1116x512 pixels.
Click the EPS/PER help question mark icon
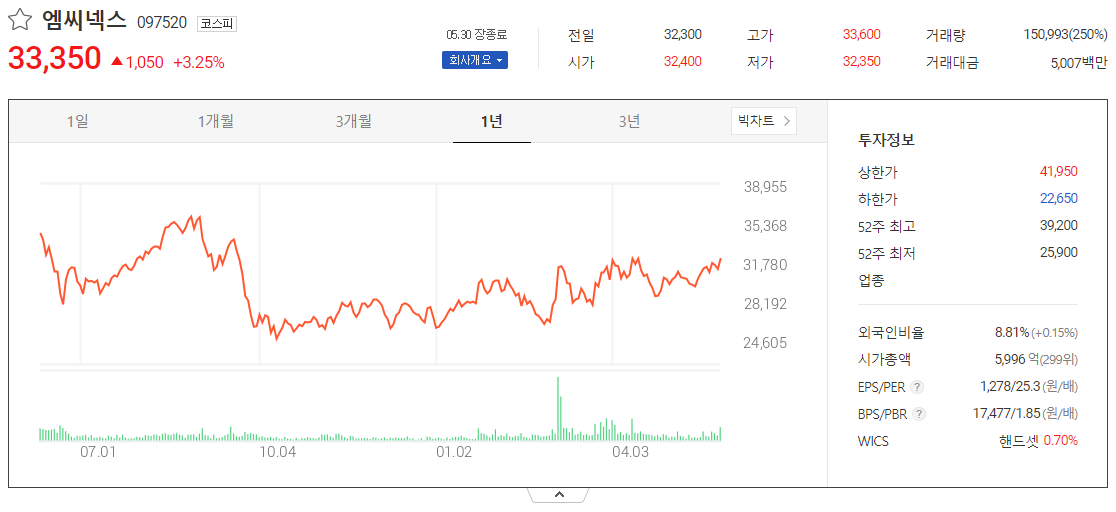pyautogui.click(x=918, y=387)
